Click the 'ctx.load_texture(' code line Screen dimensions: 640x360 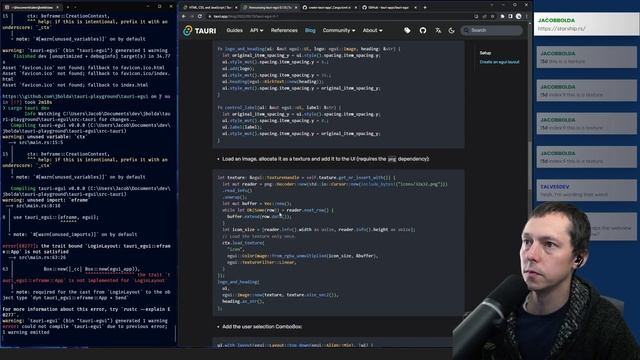pos(243,243)
